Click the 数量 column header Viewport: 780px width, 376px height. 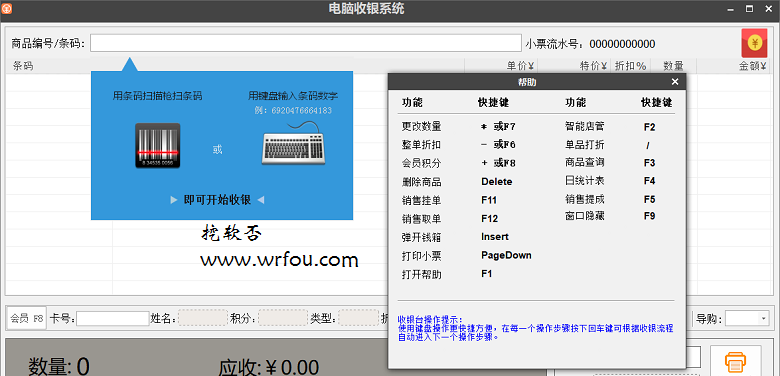pos(674,66)
